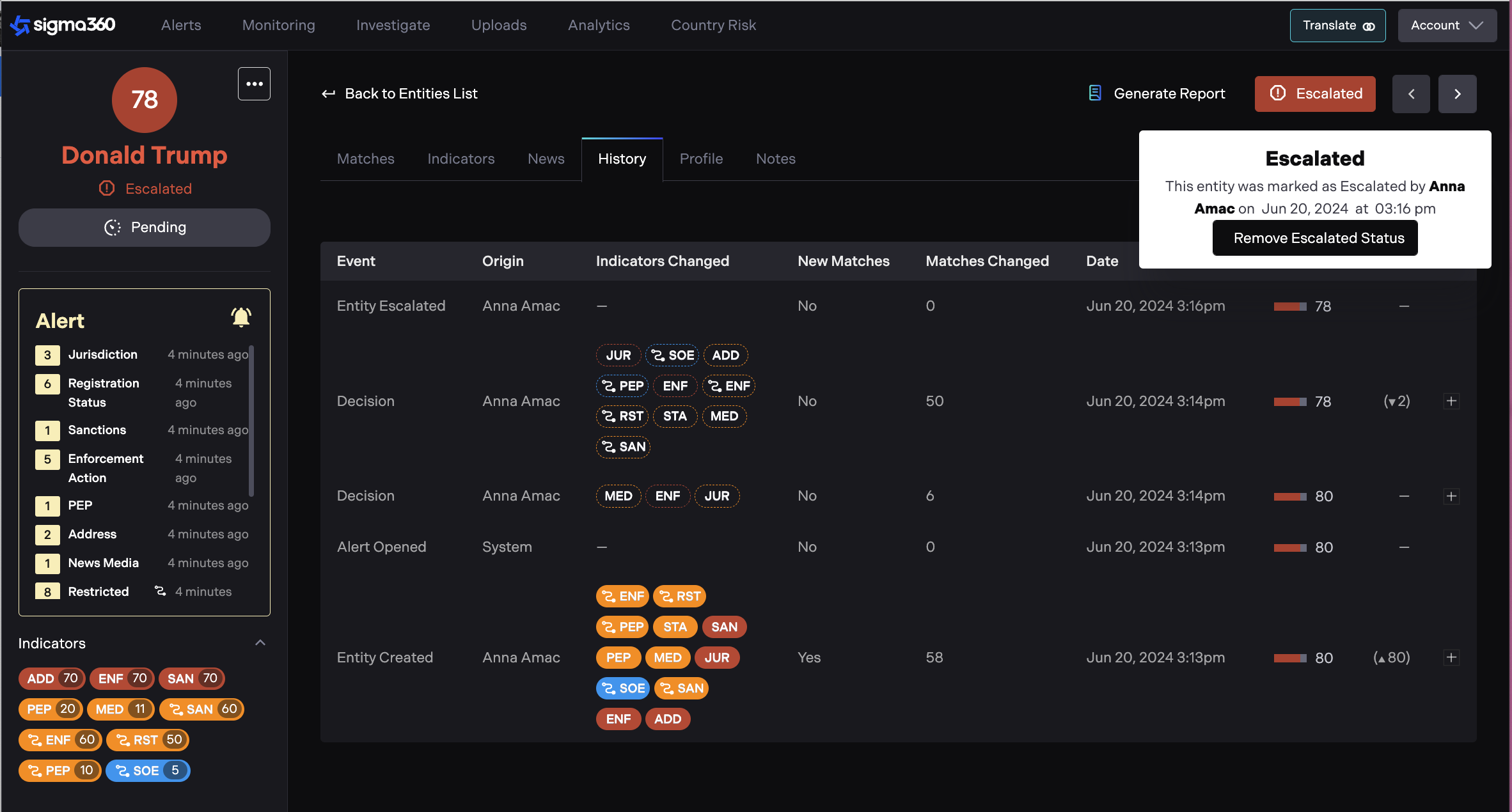1512x812 pixels.
Task: Toggle the Pending status button
Action: (x=145, y=228)
